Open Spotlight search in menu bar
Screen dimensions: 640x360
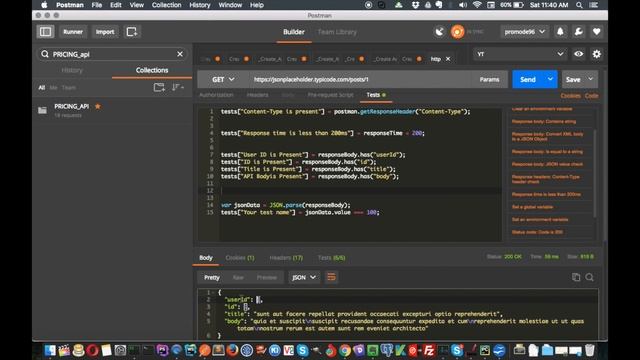coord(579,5)
